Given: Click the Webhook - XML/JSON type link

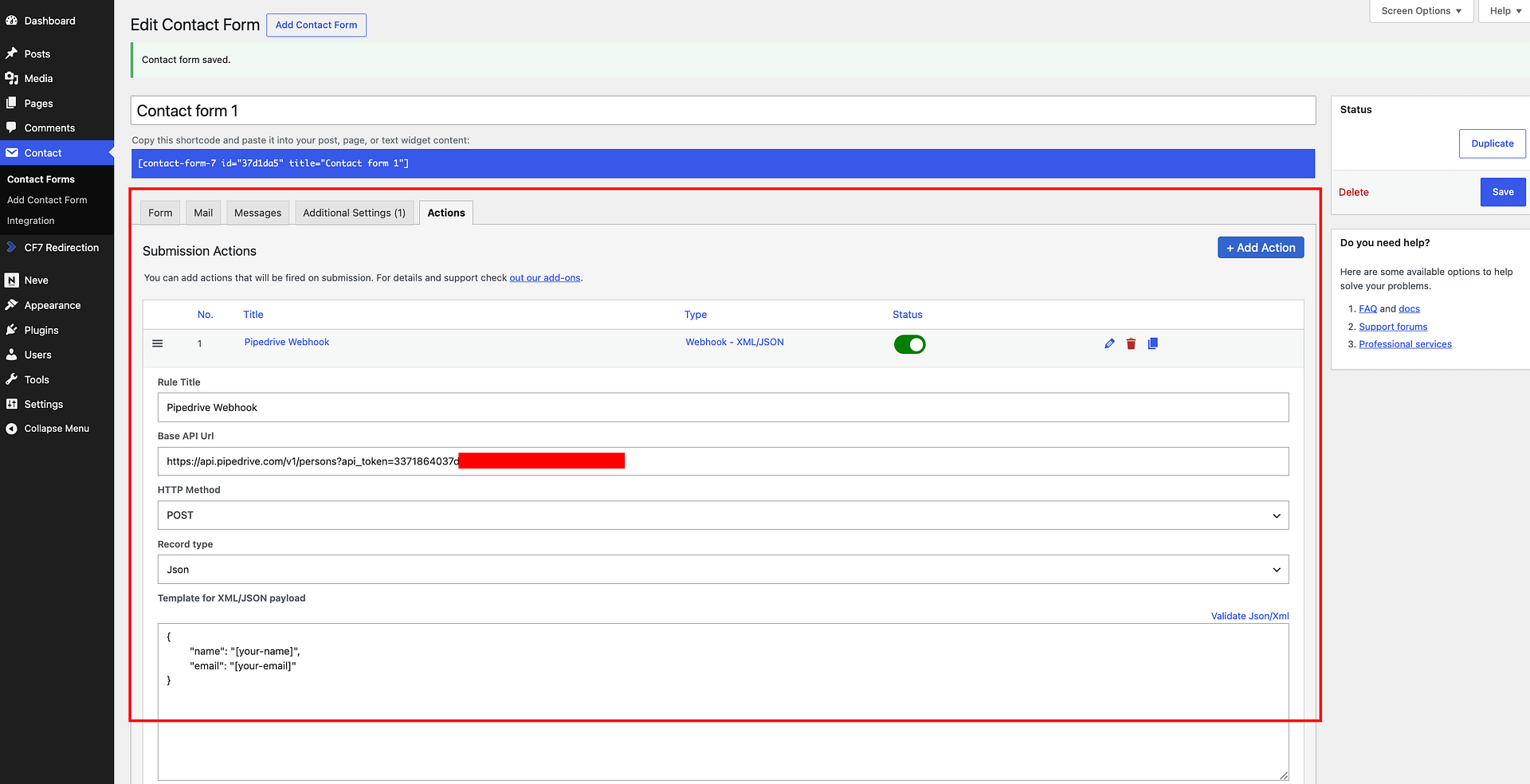Looking at the screenshot, I should click(735, 342).
